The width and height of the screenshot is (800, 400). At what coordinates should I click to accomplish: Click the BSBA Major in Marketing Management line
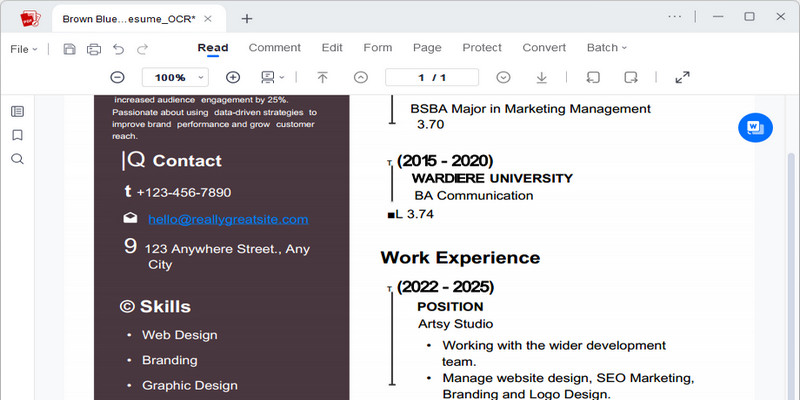(x=531, y=109)
